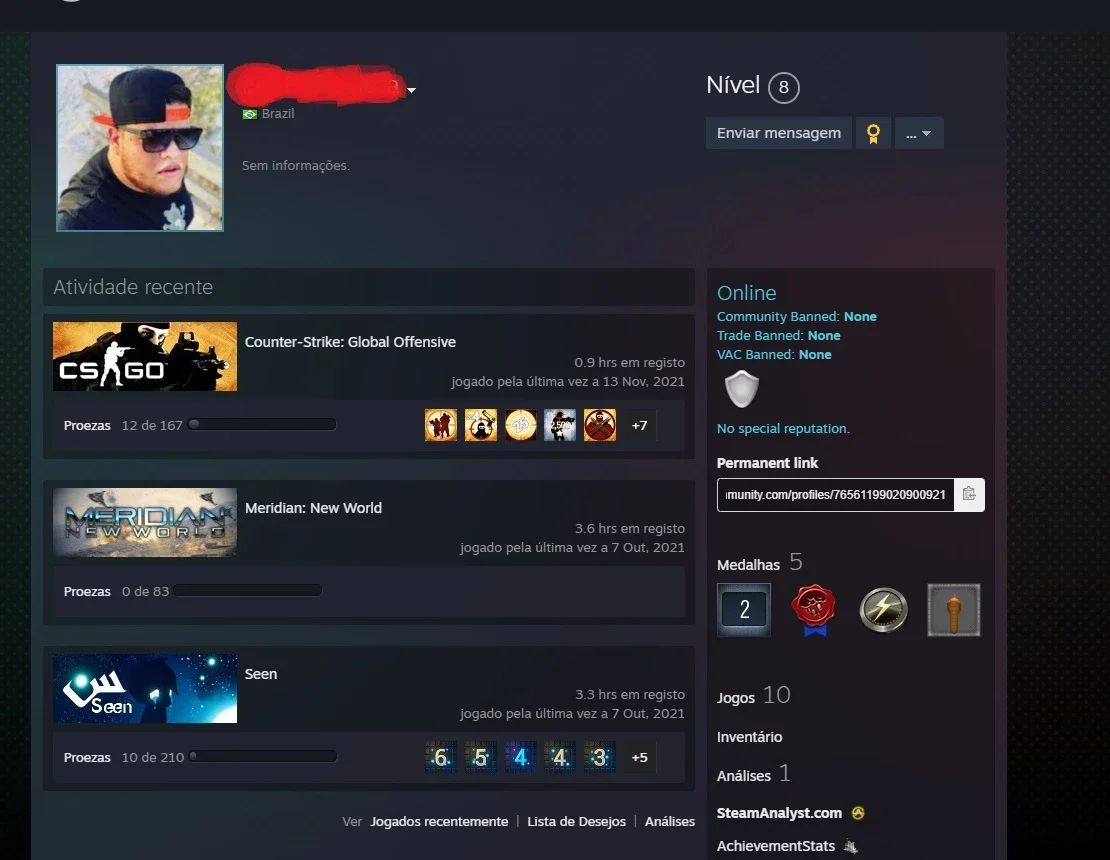Open the Jogos 10 games list
The image size is (1110, 860).
[753, 696]
